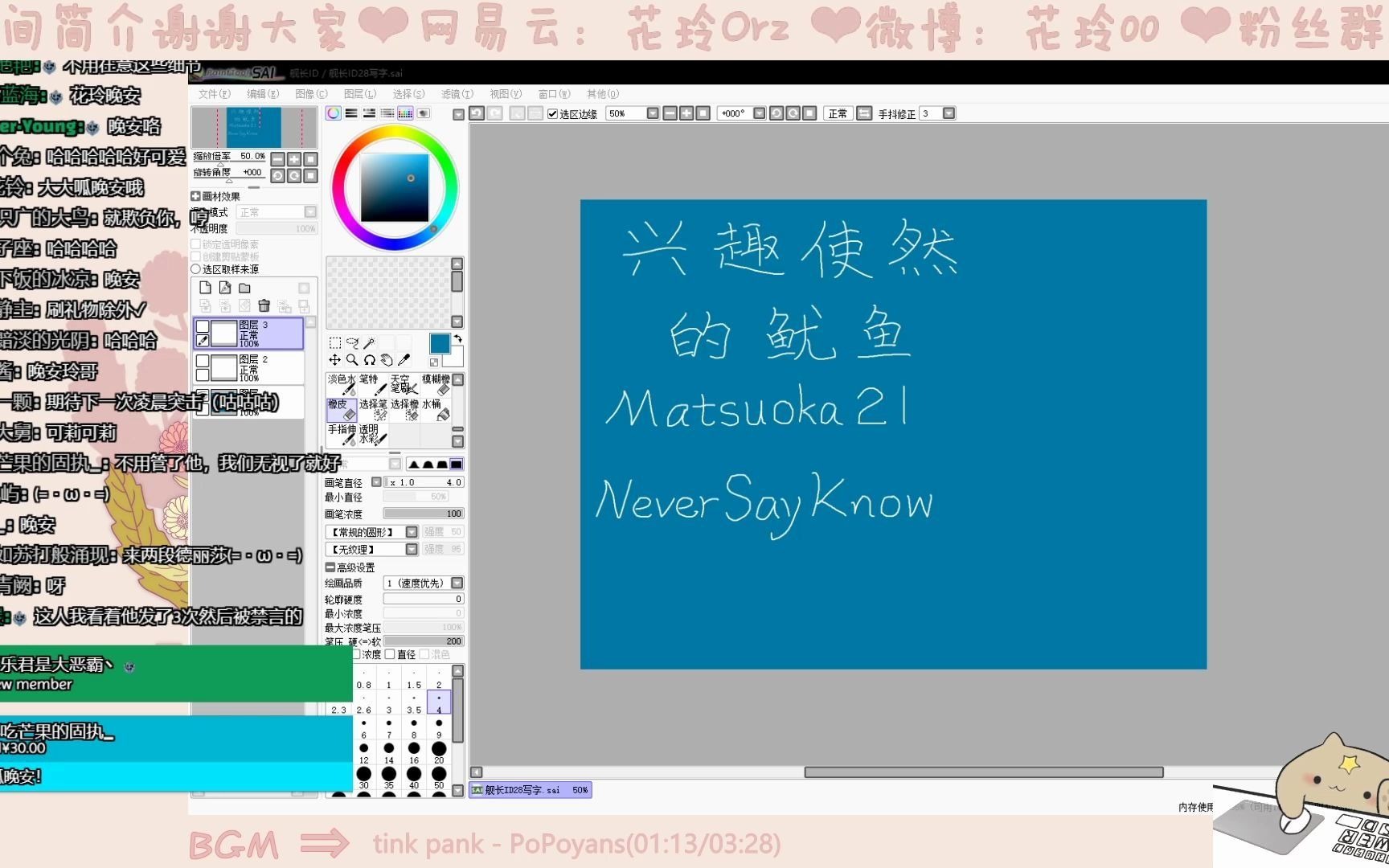
Task: Toggle 选区边缘 selection edge checkbox
Action: tap(552, 114)
